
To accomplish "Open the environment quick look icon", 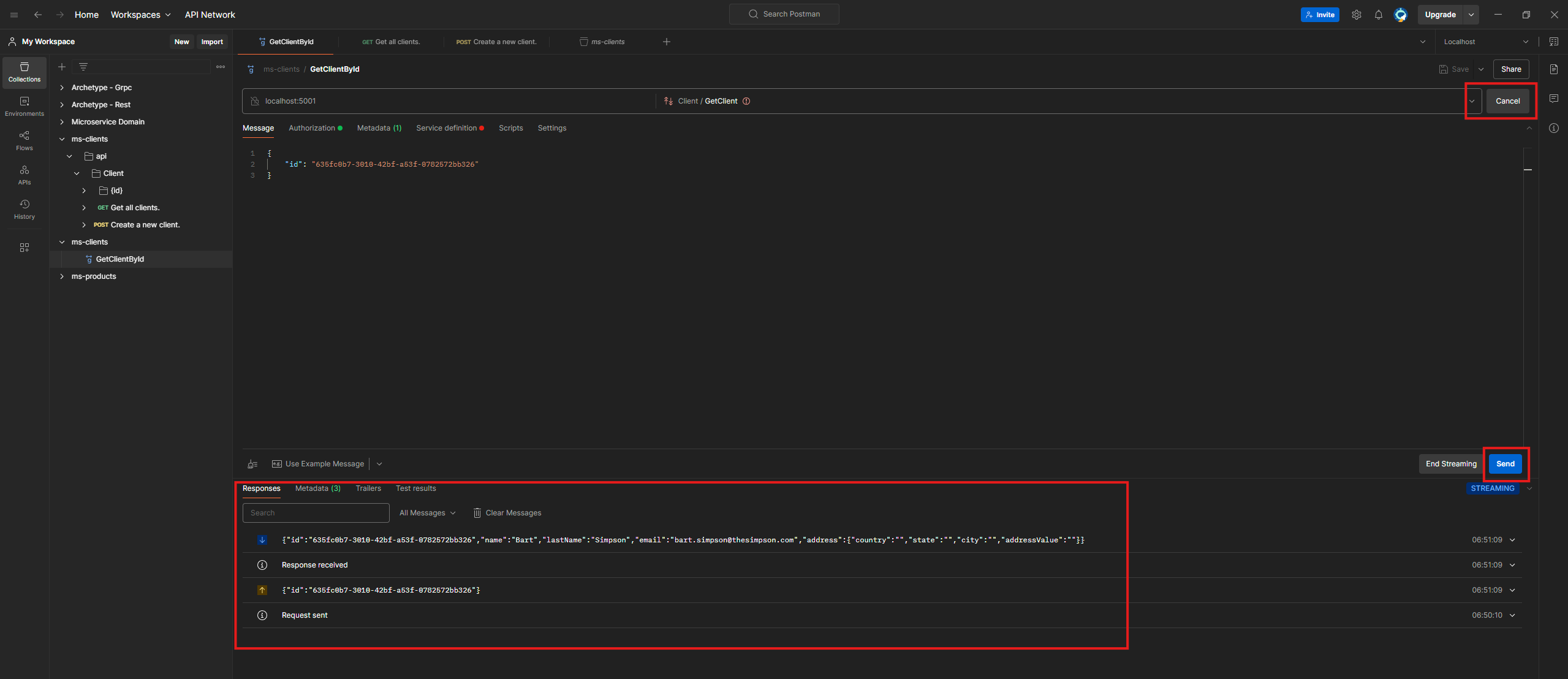I will point(1554,42).
